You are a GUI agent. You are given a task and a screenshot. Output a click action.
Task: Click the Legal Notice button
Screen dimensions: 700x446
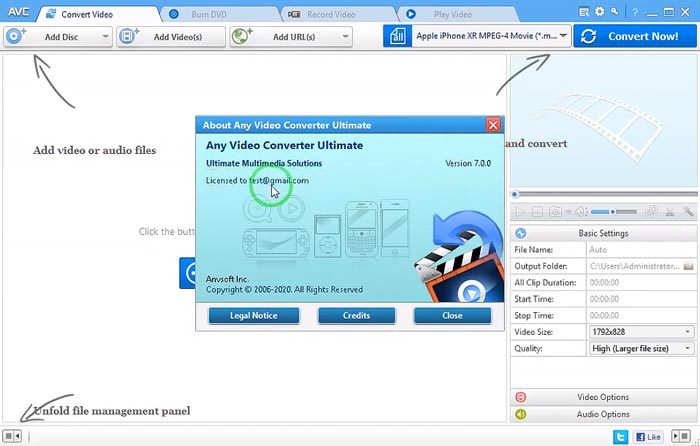[254, 316]
